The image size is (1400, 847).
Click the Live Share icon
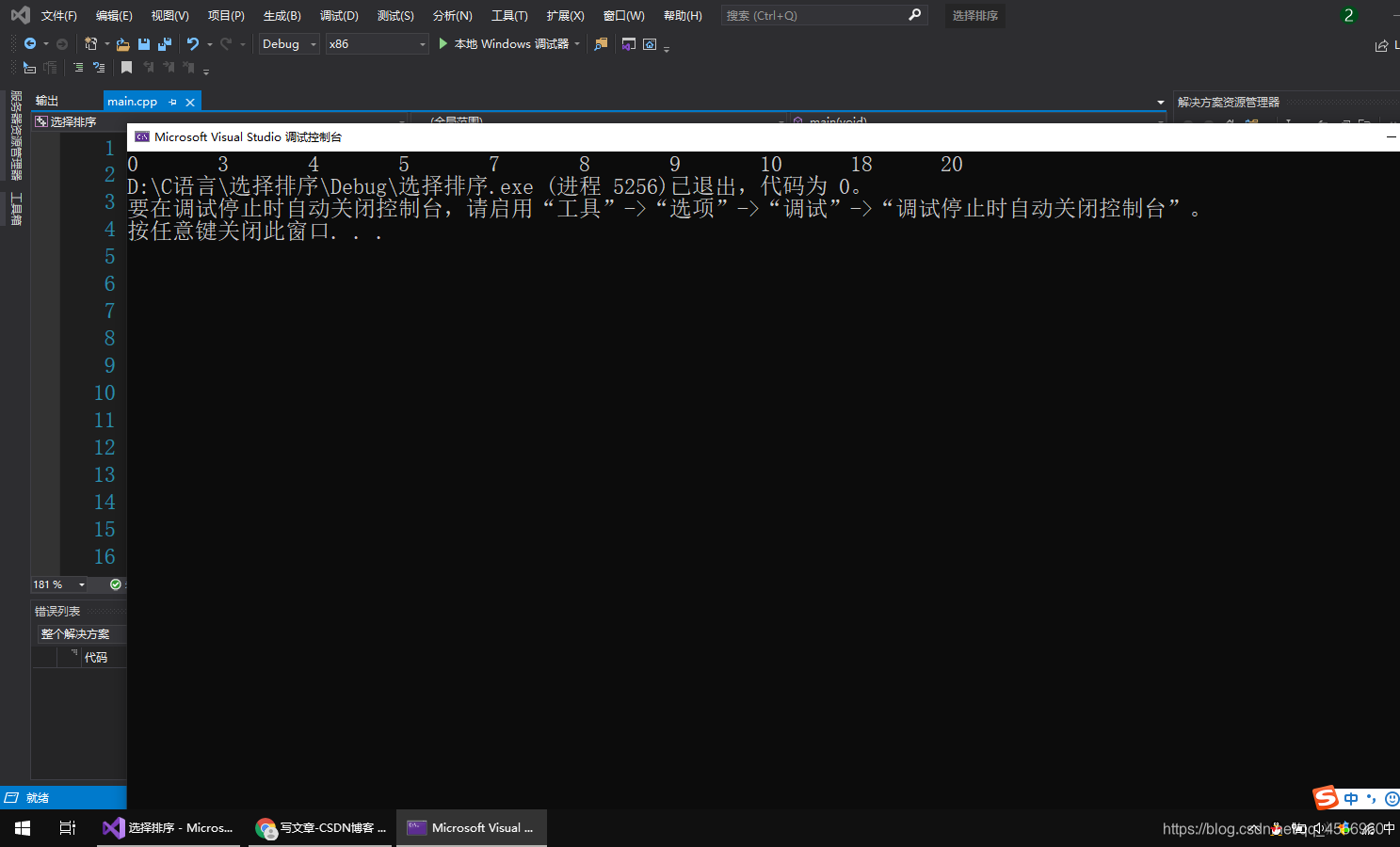pos(1382,46)
